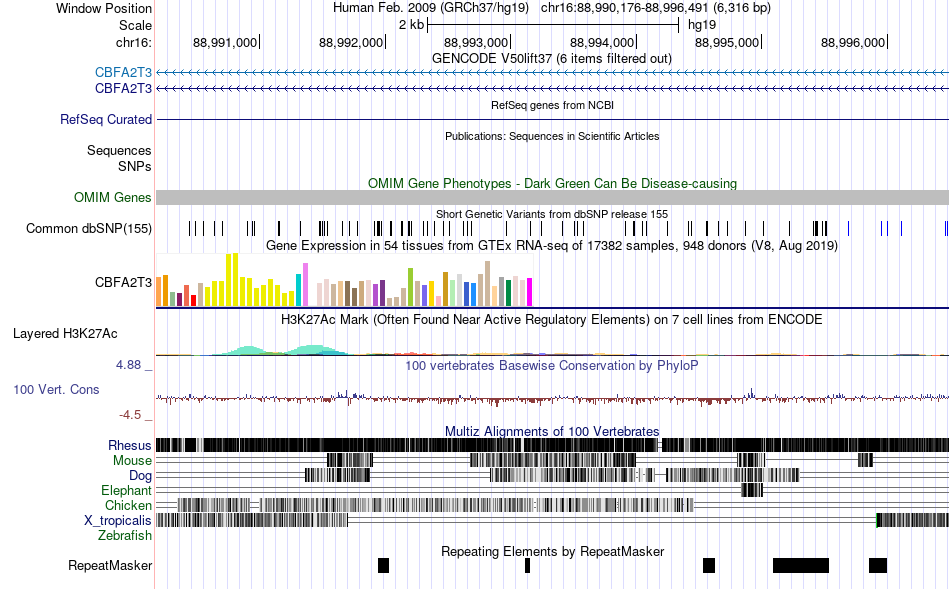Viewport: 950px width, 589px height.
Task: Click the GENCODE V50lift37 track title
Action: [552, 59]
